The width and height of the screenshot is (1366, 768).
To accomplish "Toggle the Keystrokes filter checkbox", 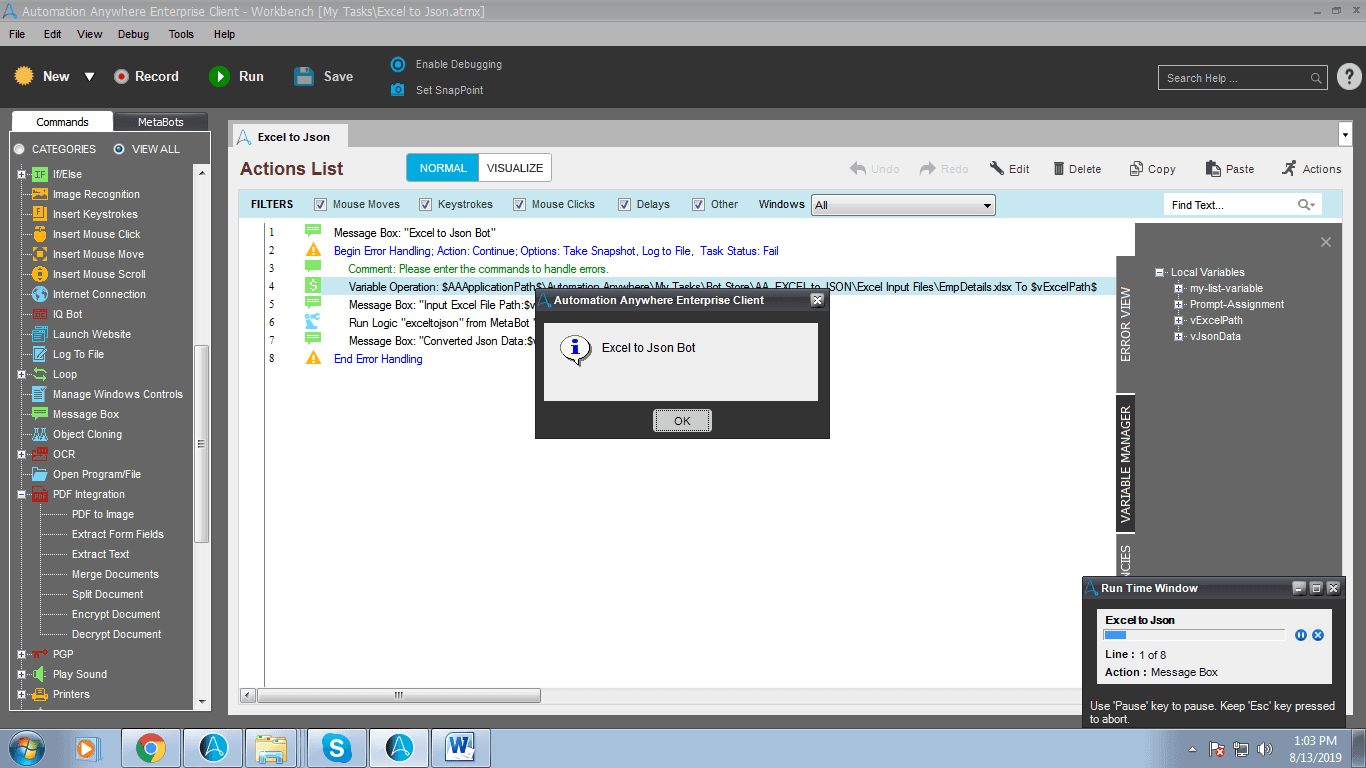I will point(426,205).
